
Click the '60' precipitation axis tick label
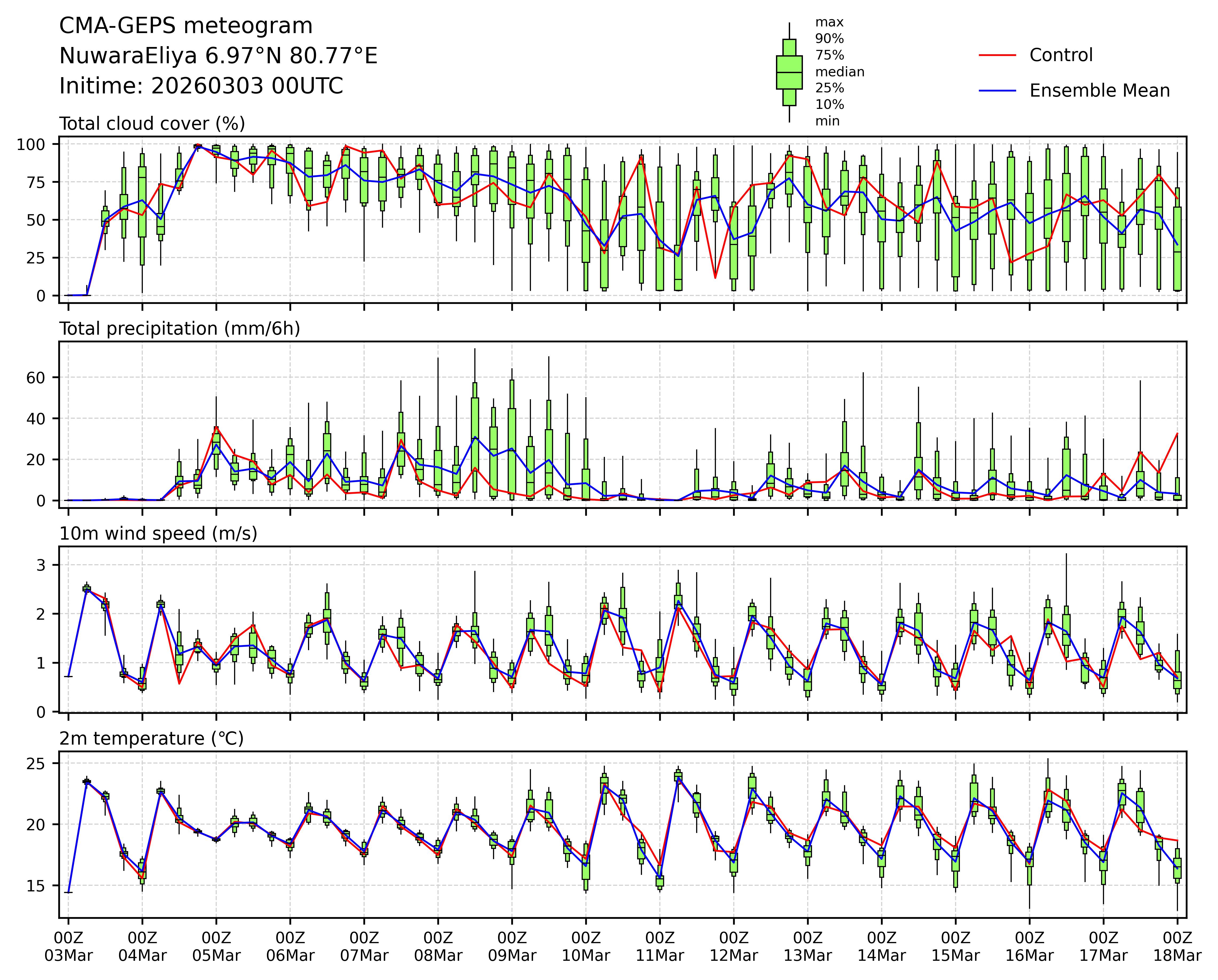pyautogui.click(x=35, y=377)
